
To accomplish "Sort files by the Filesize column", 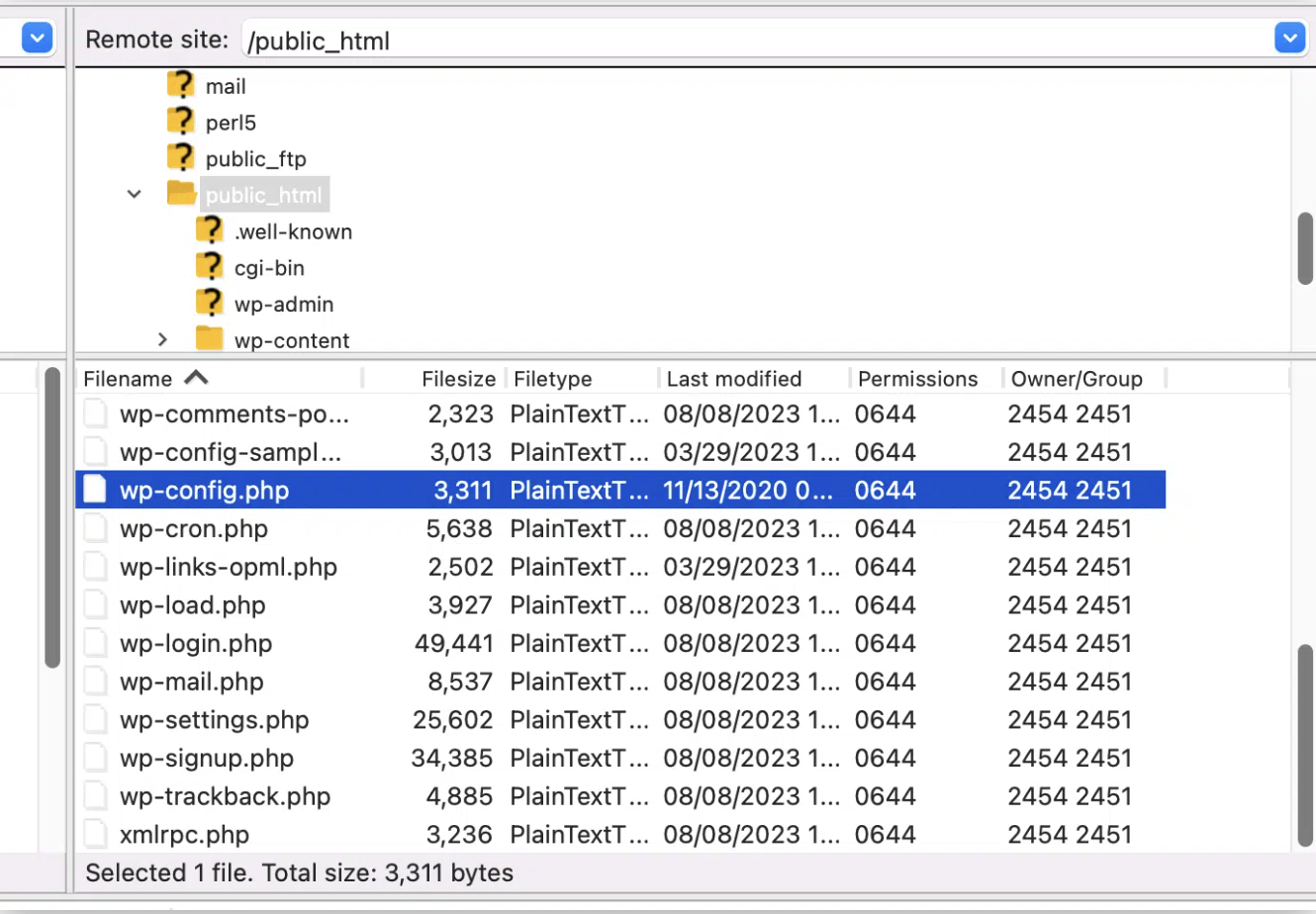I will 458,378.
